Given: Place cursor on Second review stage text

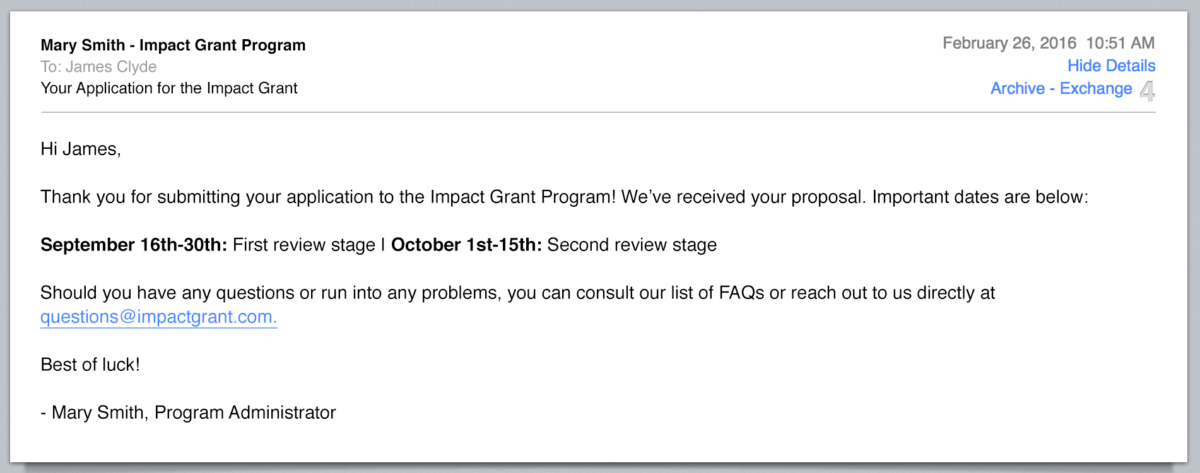Looking at the screenshot, I should pos(632,245).
